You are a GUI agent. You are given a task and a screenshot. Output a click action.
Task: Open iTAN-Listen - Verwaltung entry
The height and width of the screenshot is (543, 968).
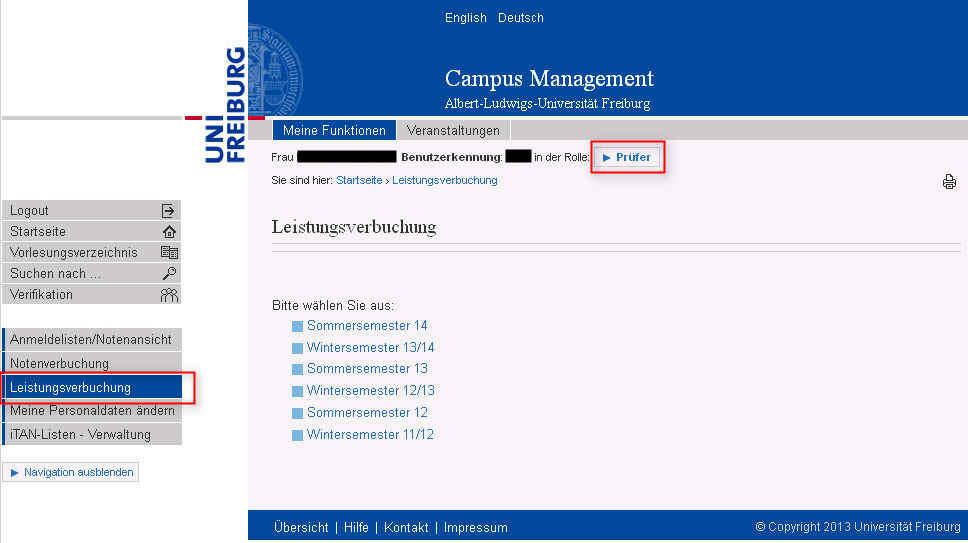92,434
